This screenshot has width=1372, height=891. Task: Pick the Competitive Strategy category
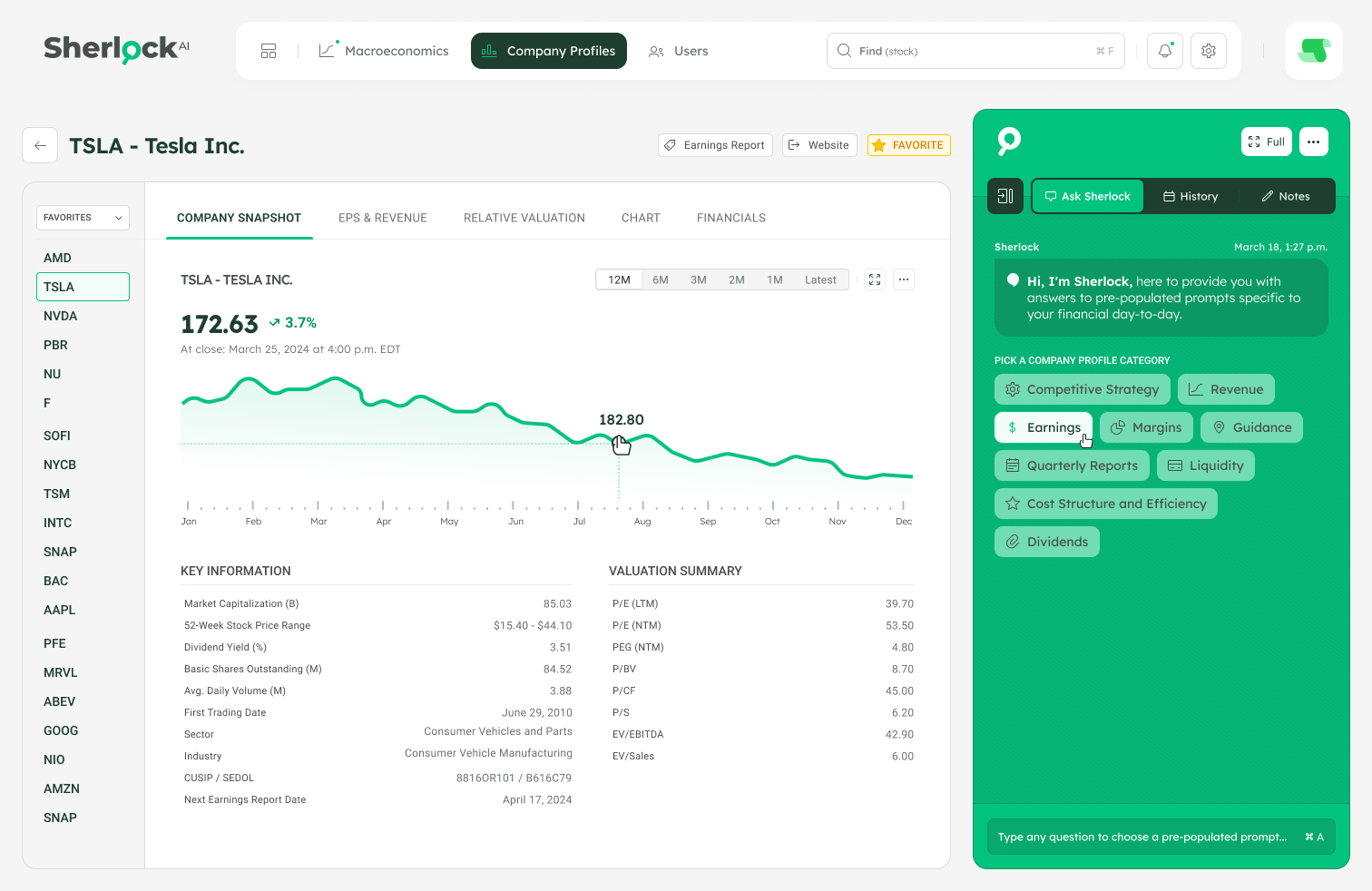pyautogui.click(x=1083, y=389)
